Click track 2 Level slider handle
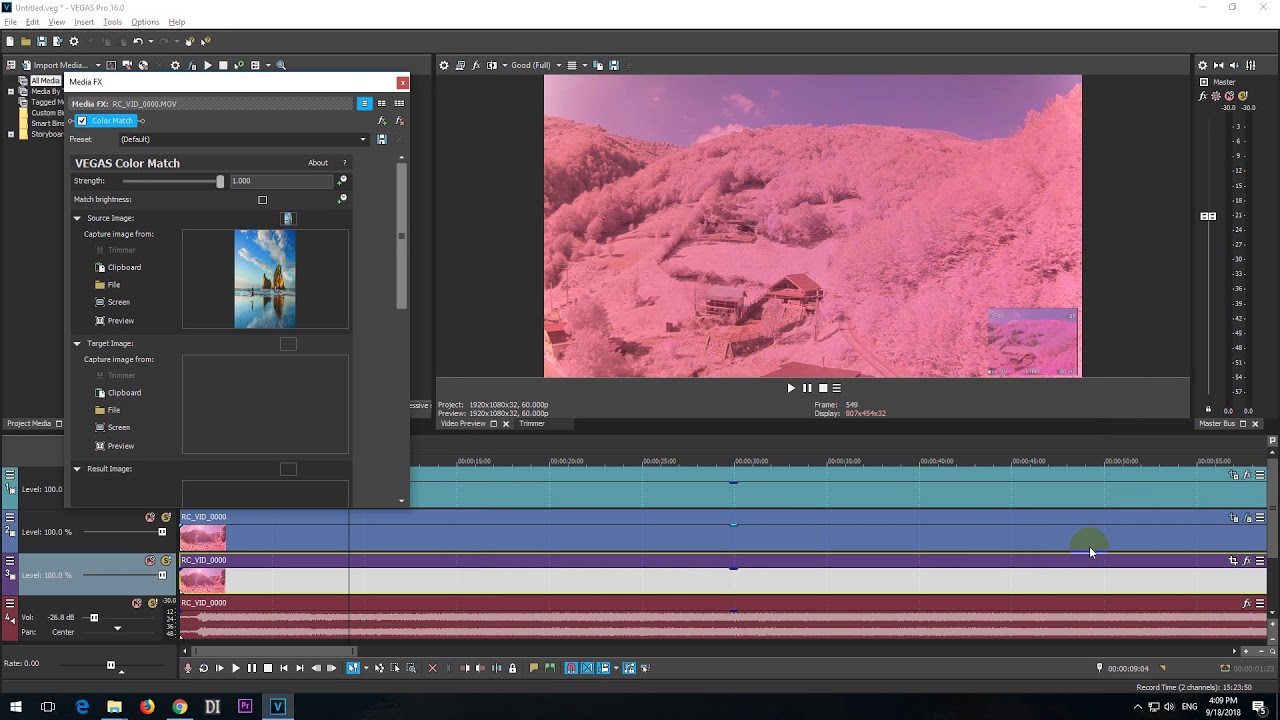The image size is (1280, 720). (162, 532)
